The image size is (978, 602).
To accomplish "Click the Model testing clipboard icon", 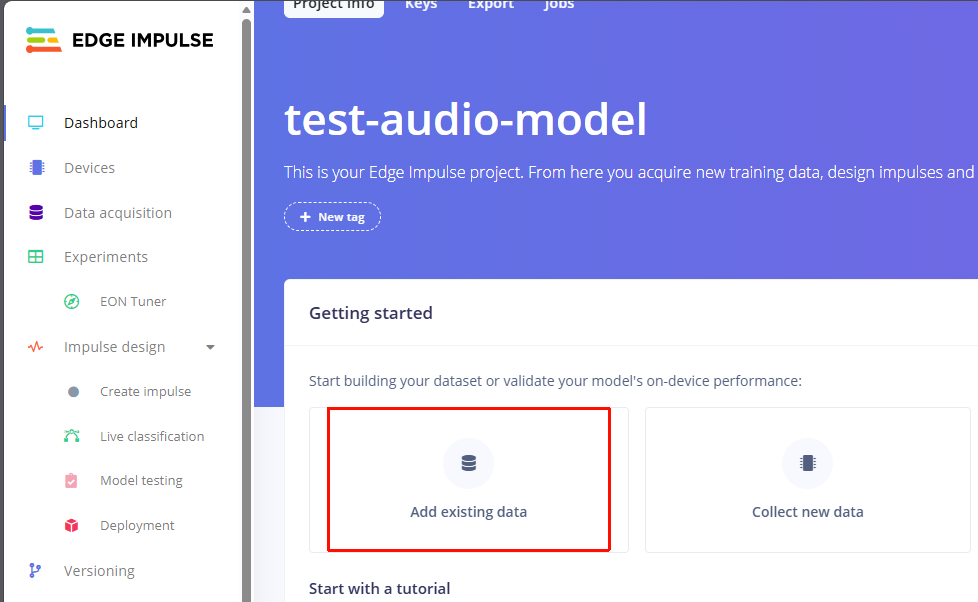I will tap(72, 481).
